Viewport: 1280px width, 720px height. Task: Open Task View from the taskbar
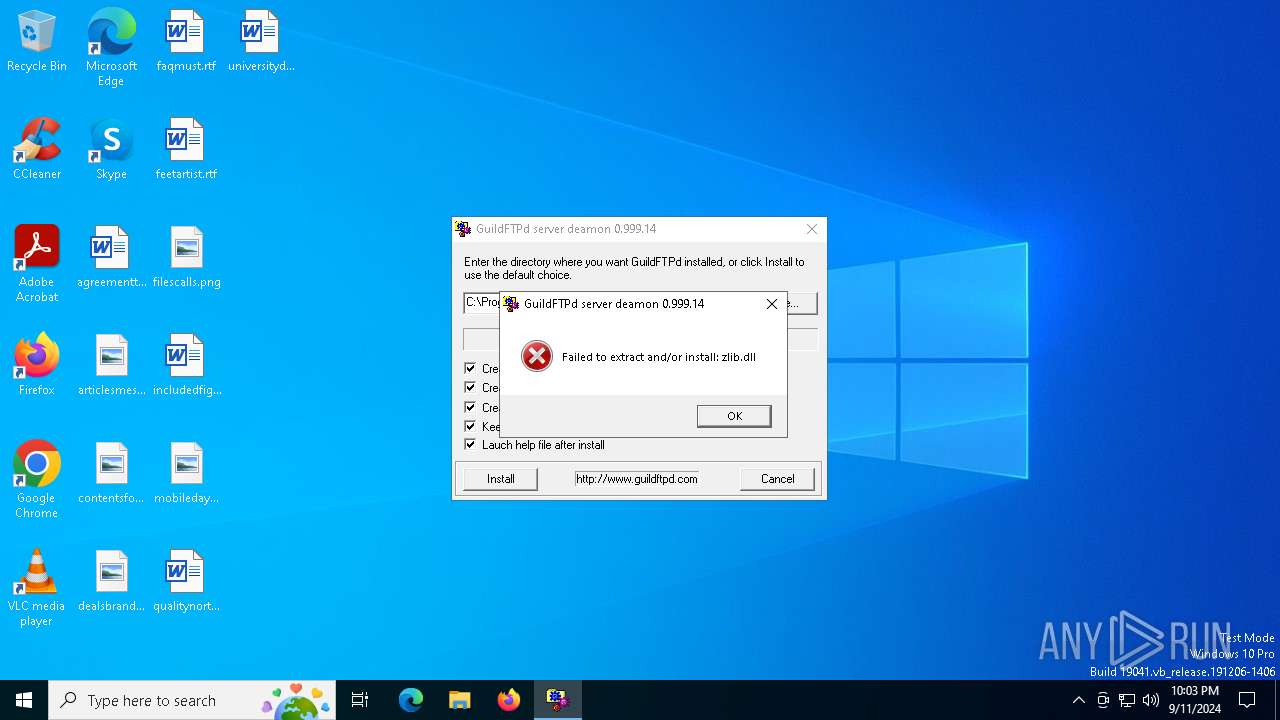click(360, 700)
